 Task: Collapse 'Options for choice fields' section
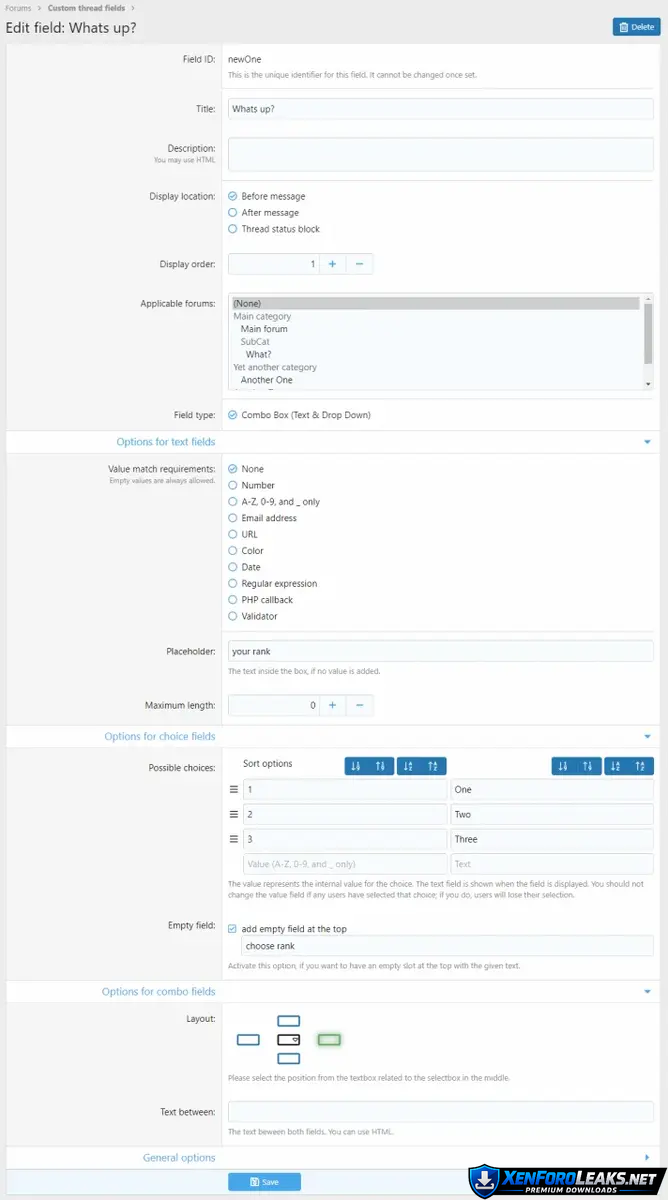point(647,737)
